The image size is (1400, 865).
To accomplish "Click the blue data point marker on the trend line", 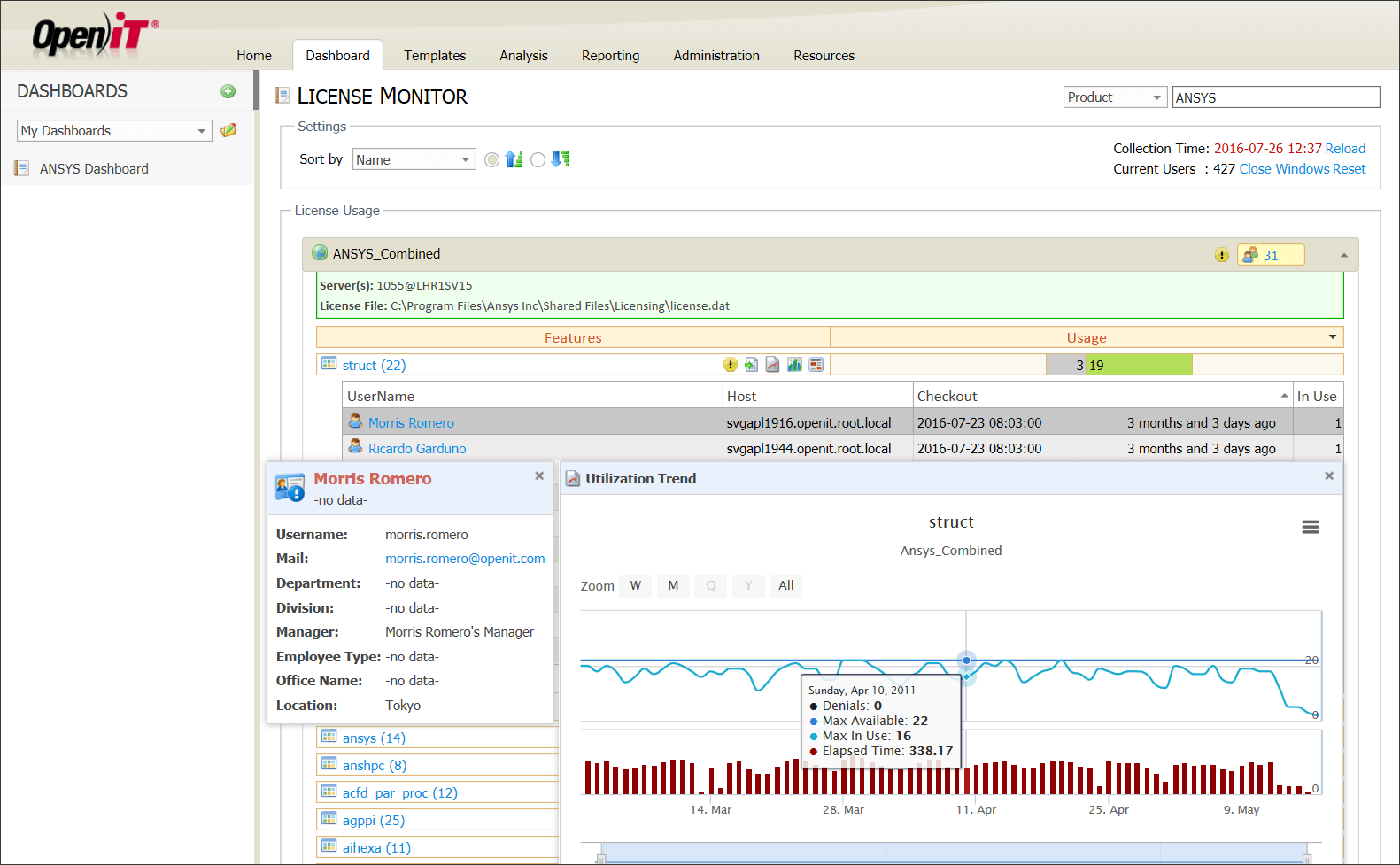I will pyautogui.click(x=966, y=660).
